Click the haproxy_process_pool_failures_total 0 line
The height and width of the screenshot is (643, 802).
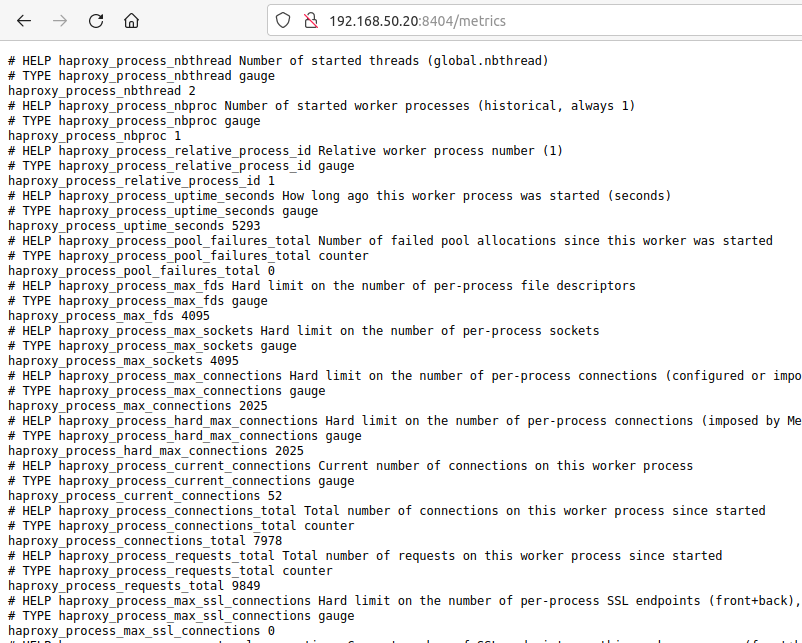point(141,271)
